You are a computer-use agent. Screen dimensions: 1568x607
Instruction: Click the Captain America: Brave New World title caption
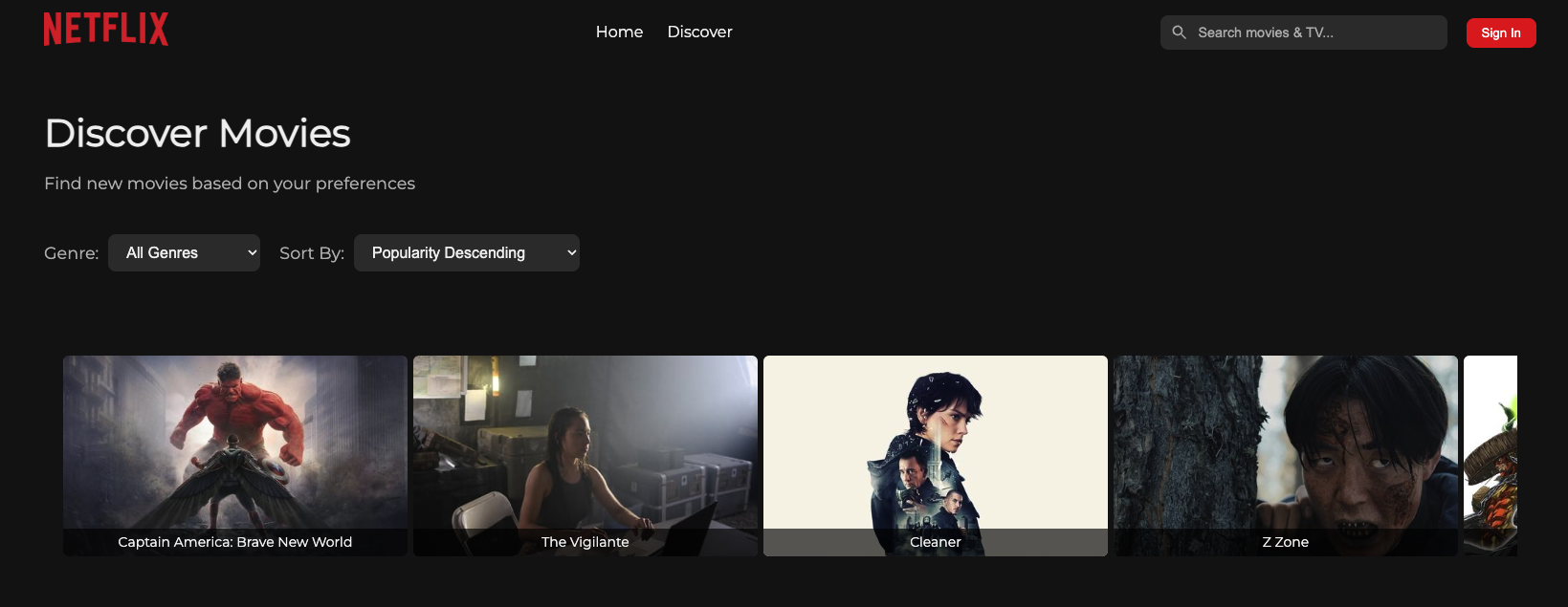click(235, 542)
